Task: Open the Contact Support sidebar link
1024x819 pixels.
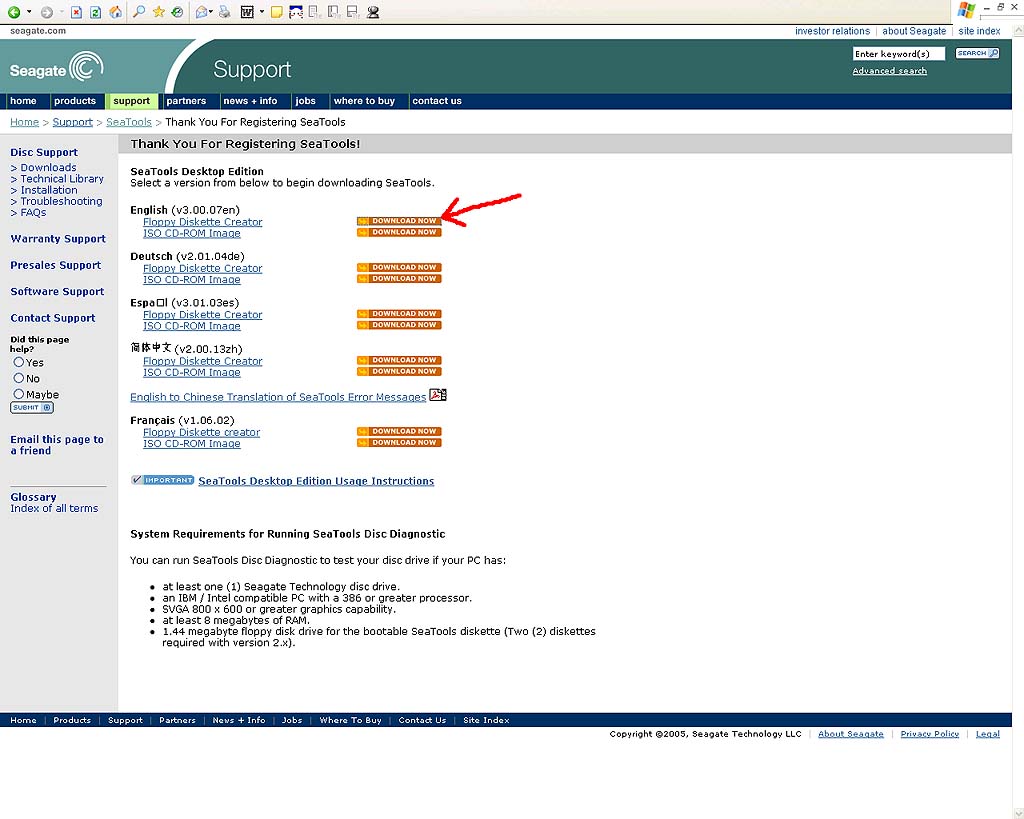Action: tap(52, 317)
